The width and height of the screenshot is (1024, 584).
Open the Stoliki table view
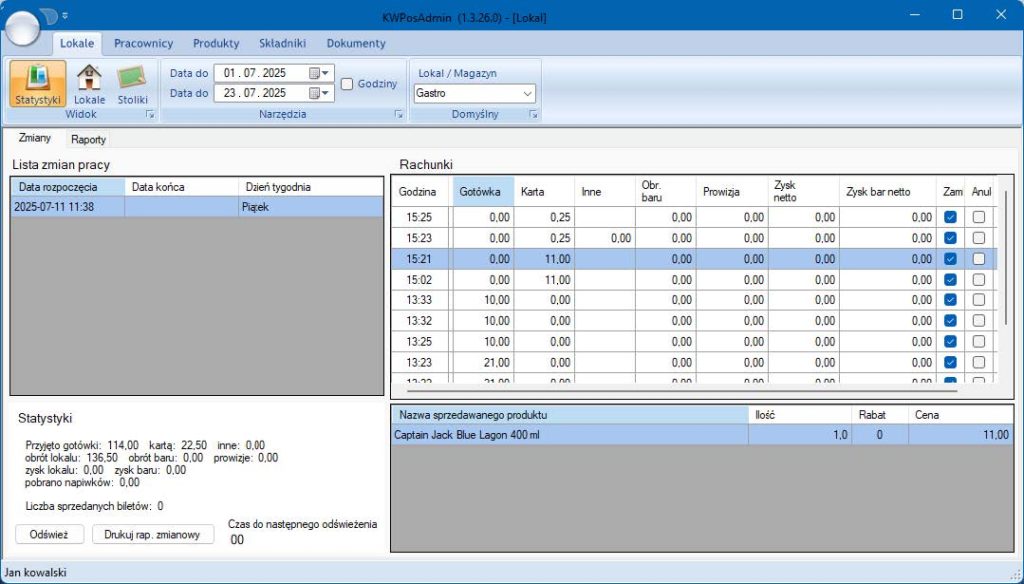(132, 84)
